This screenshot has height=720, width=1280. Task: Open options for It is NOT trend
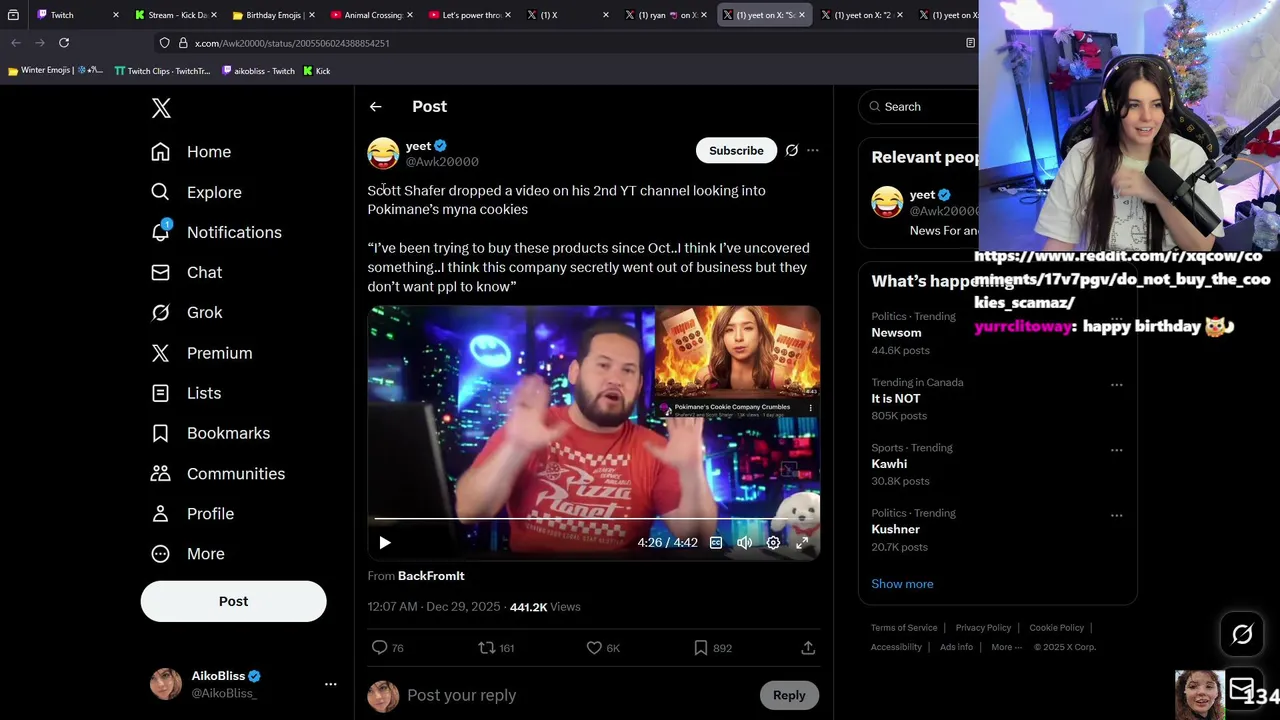pyautogui.click(x=1116, y=384)
